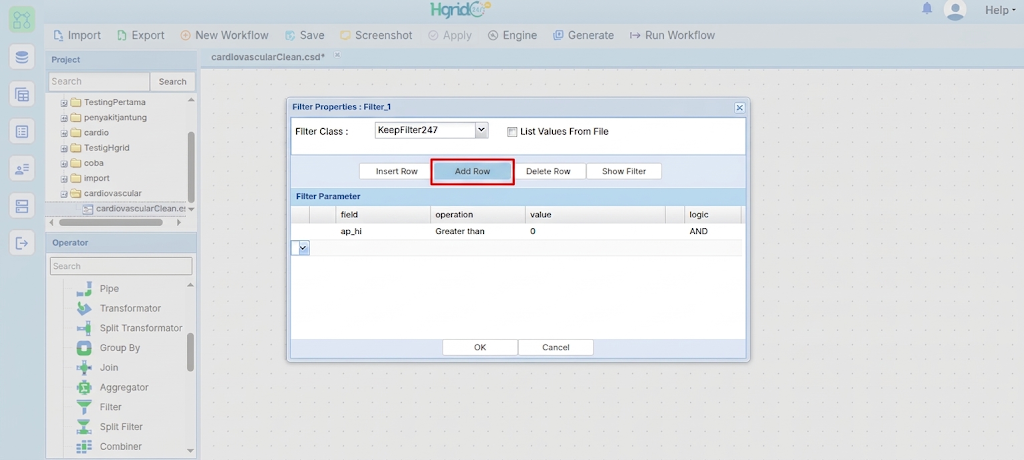The height and width of the screenshot is (460, 1024).
Task: Click the operation column header
Action: coord(477,214)
